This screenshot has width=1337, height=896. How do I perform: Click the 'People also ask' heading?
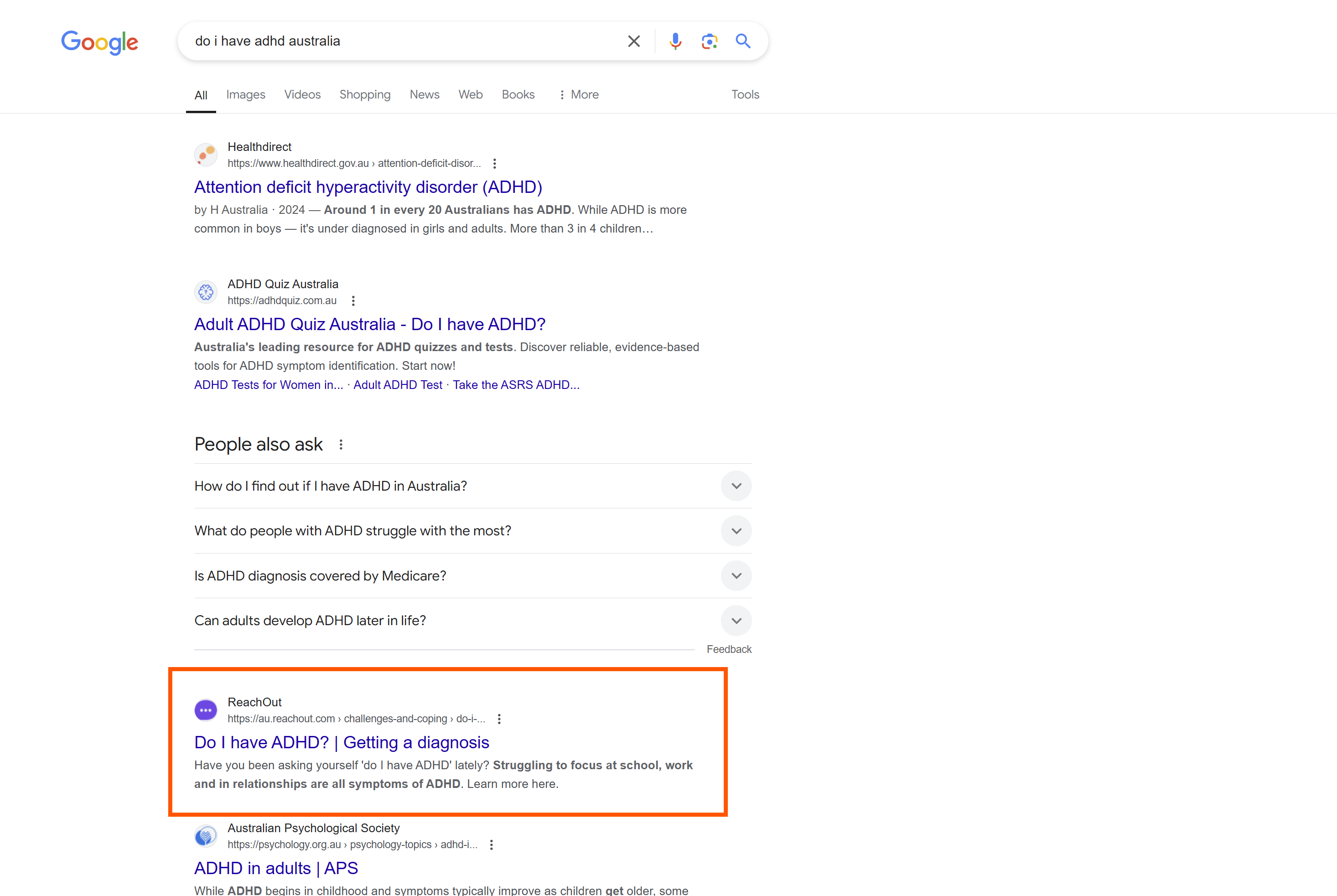coord(258,445)
